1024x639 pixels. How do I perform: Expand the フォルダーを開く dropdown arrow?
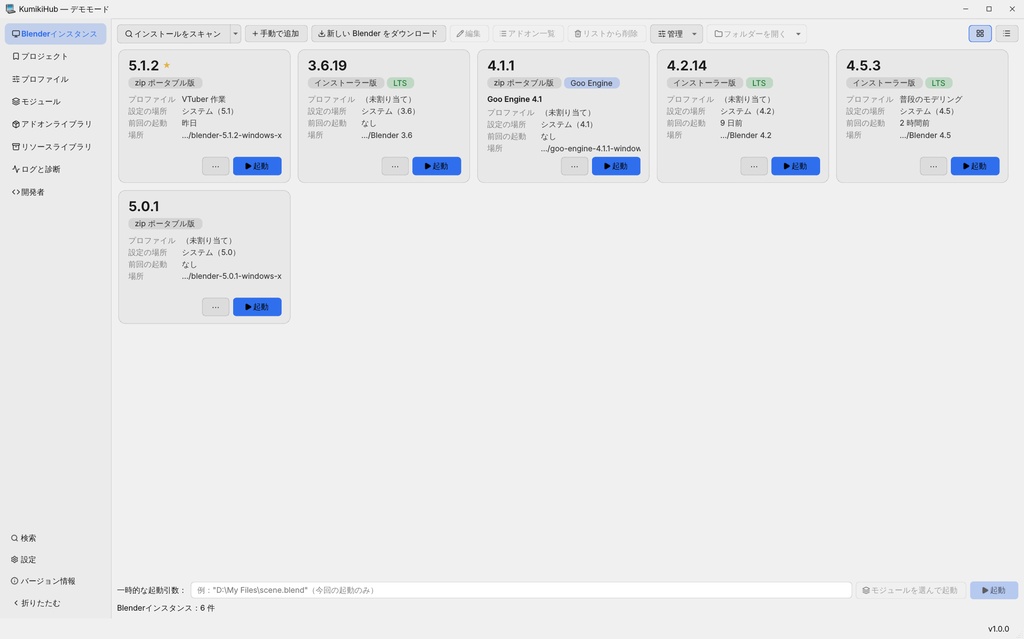click(x=798, y=34)
